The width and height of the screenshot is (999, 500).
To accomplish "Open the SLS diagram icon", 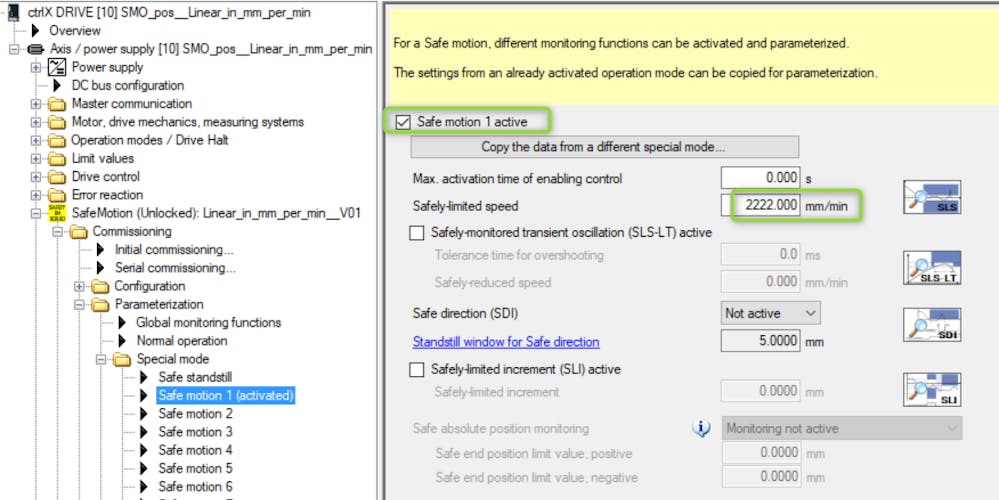I will pyautogui.click(x=931, y=197).
